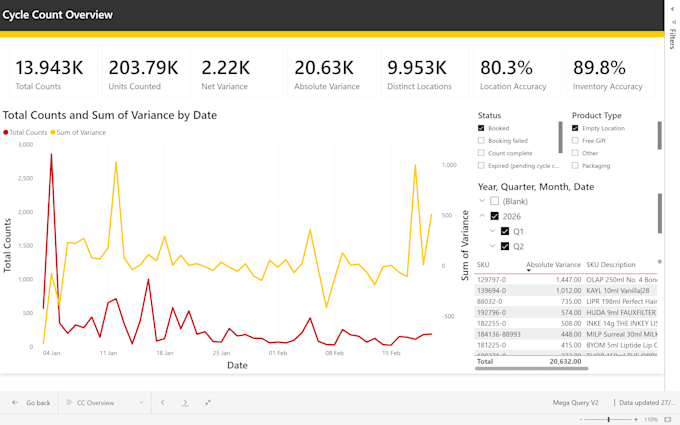Image resolution: width=680 pixels, height=425 pixels.
Task: Click the exit full screen arrows icon
Action: (x=208, y=402)
